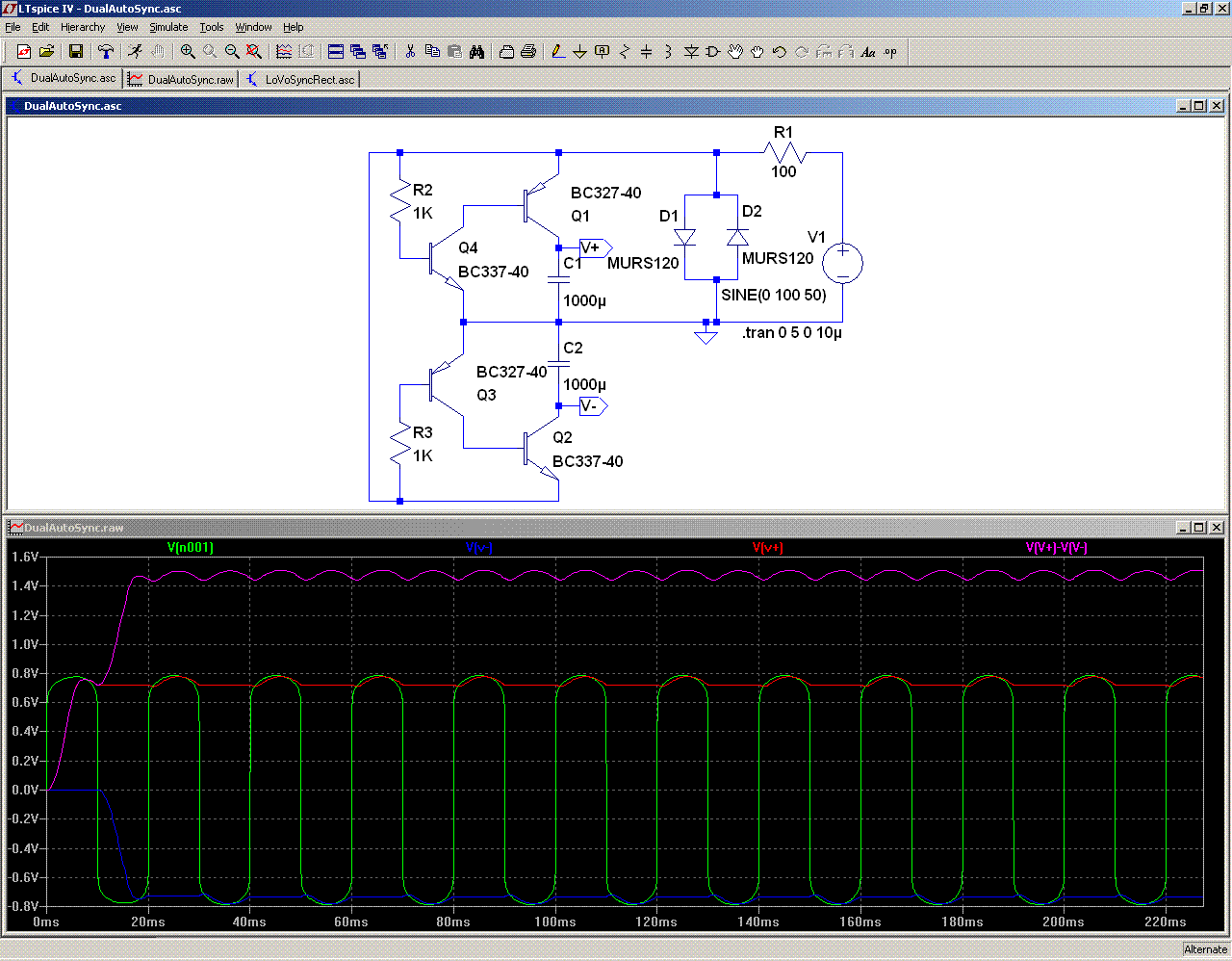Select the Draw Wire pencil tool

[x=557, y=52]
